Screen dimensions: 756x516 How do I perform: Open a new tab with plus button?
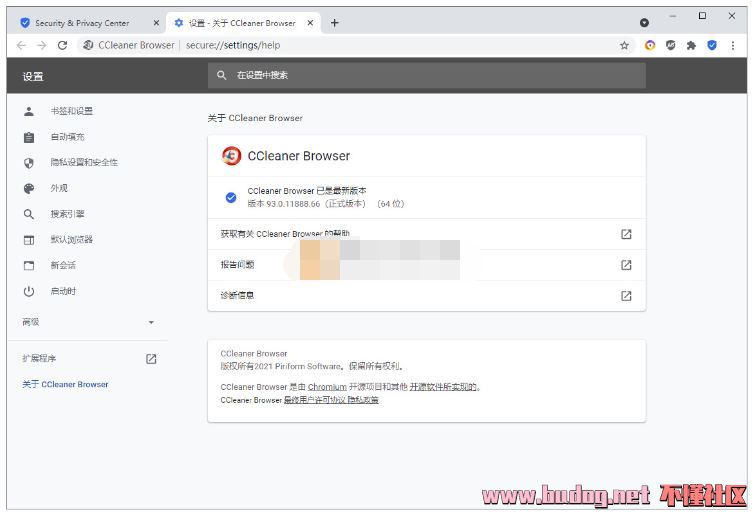335,23
